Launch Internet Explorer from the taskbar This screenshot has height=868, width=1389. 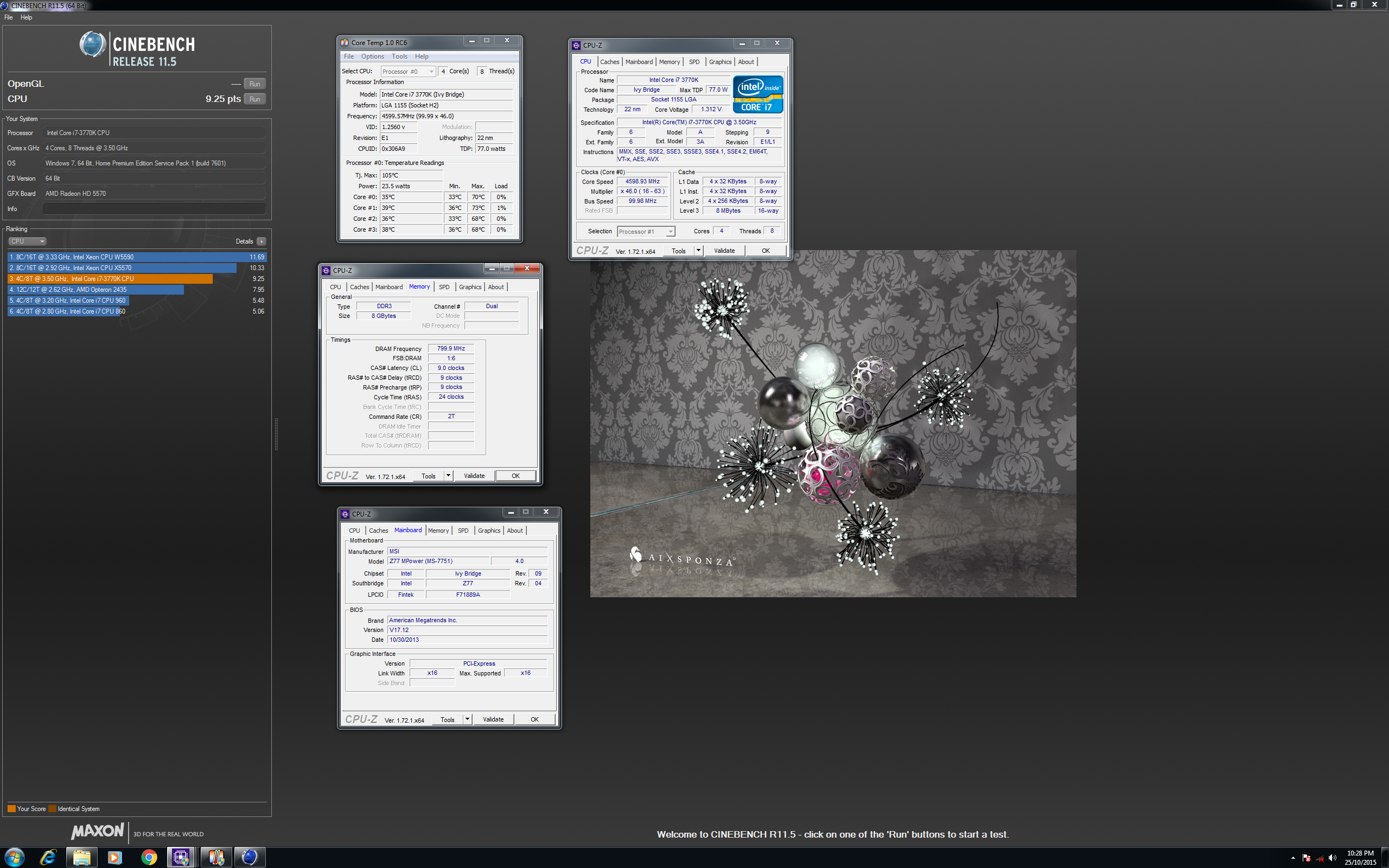click(48, 857)
